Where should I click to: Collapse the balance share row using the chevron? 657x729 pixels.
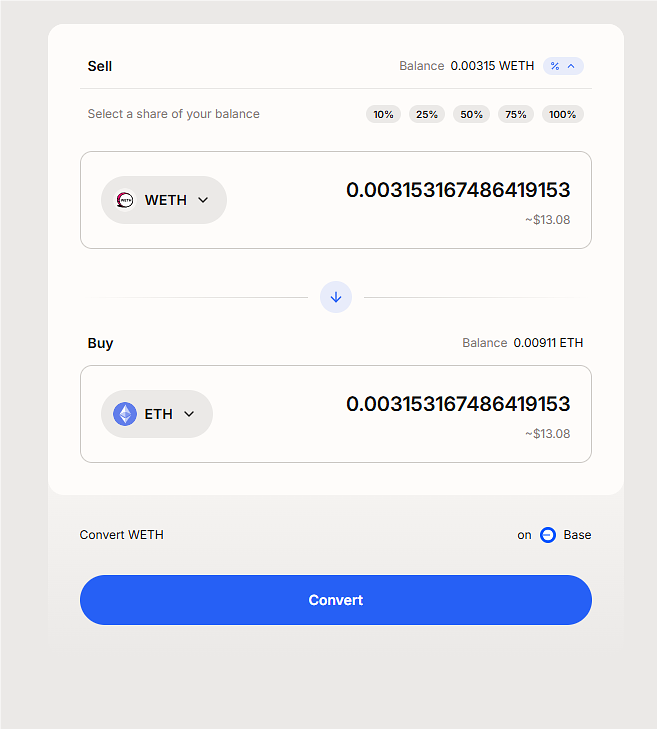[x=571, y=66]
